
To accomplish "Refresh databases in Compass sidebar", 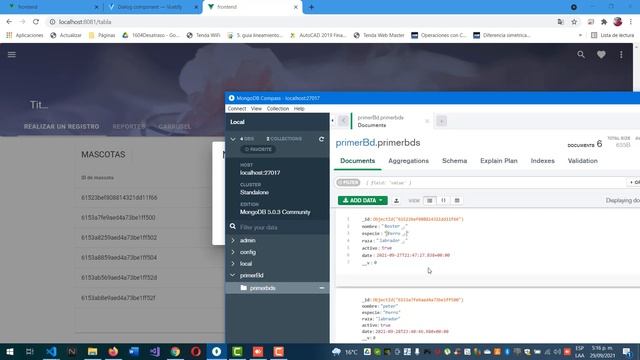I will (321, 139).
